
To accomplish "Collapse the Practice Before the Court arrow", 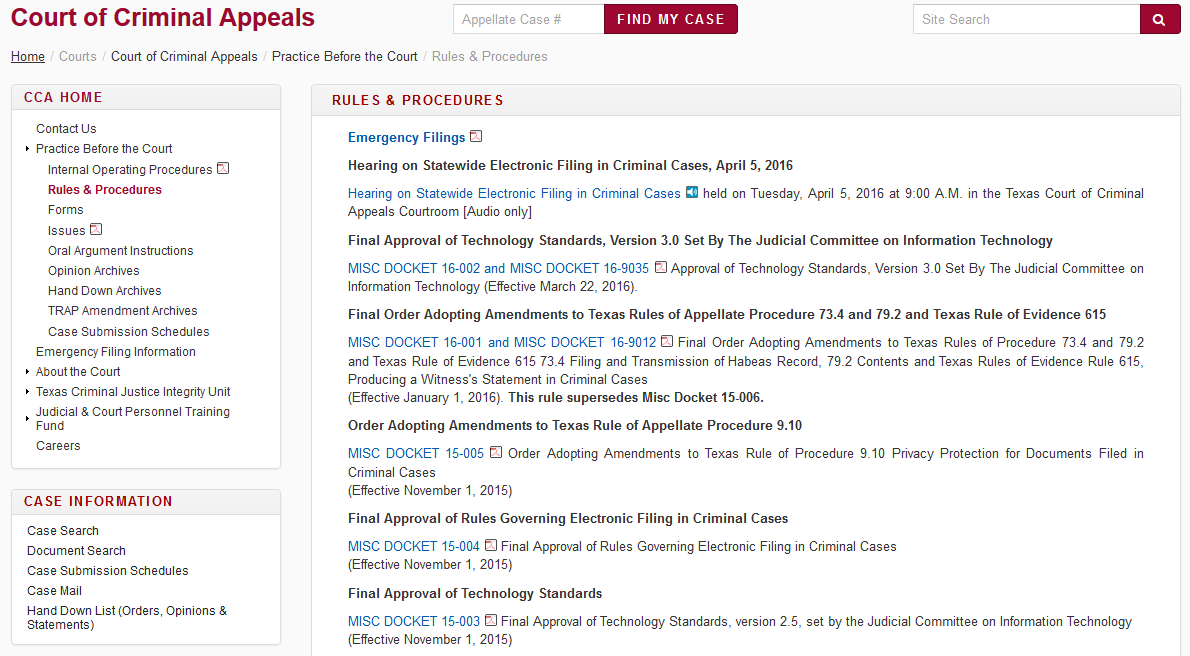I will (27, 149).
